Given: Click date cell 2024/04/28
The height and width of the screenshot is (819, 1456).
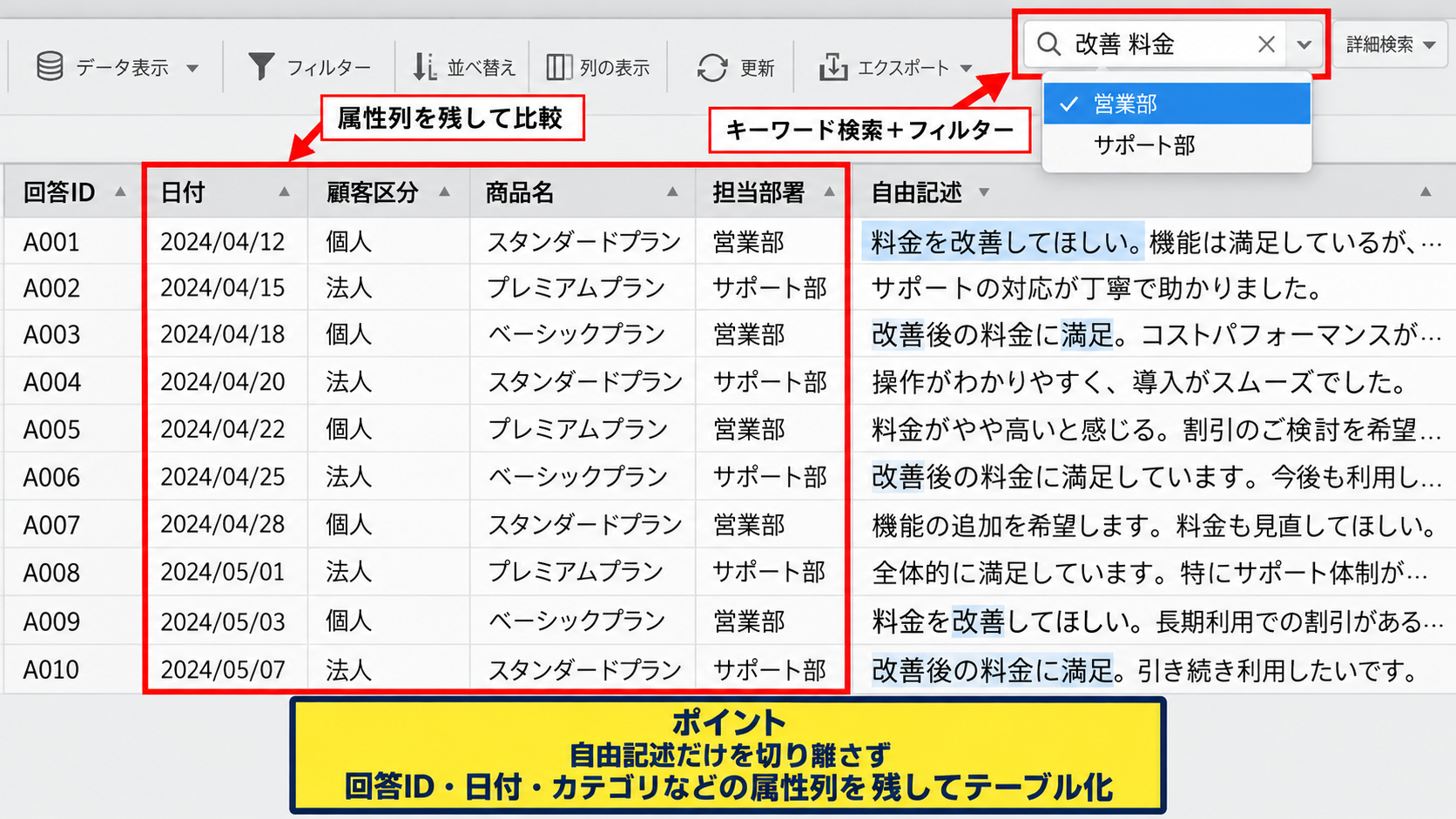Looking at the screenshot, I should coord(223,524).
